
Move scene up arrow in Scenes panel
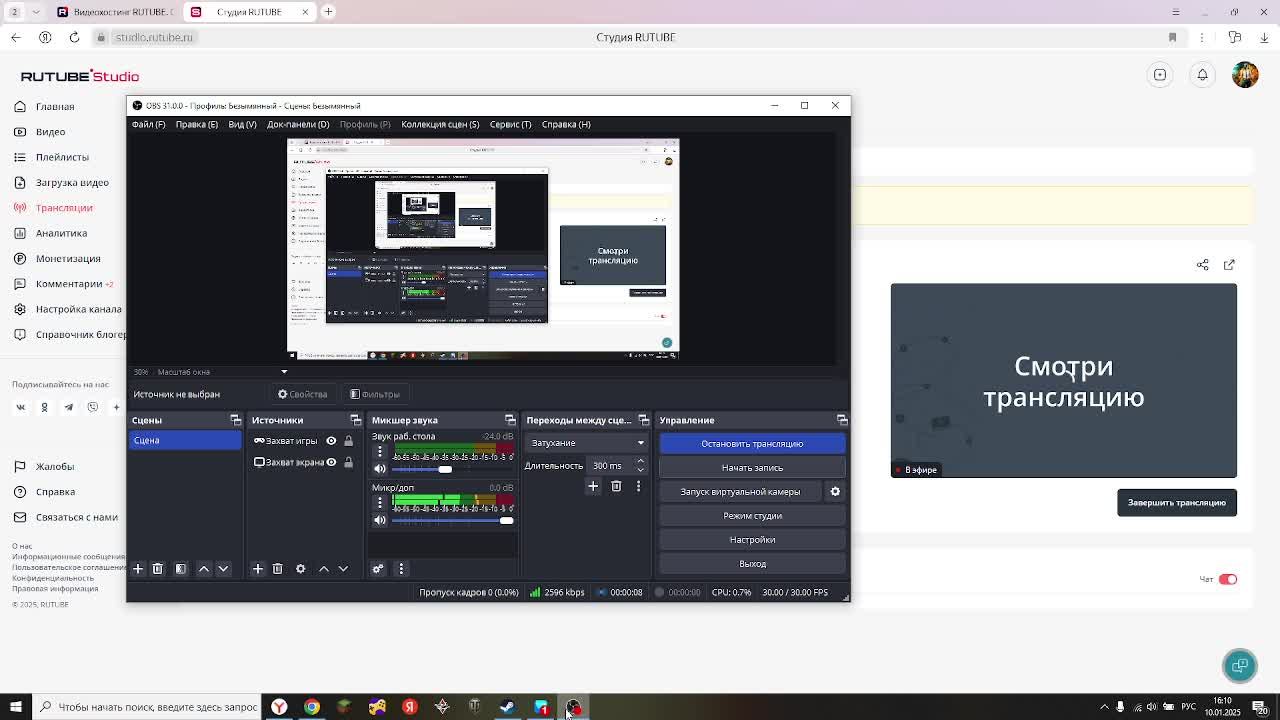point(204,568)
